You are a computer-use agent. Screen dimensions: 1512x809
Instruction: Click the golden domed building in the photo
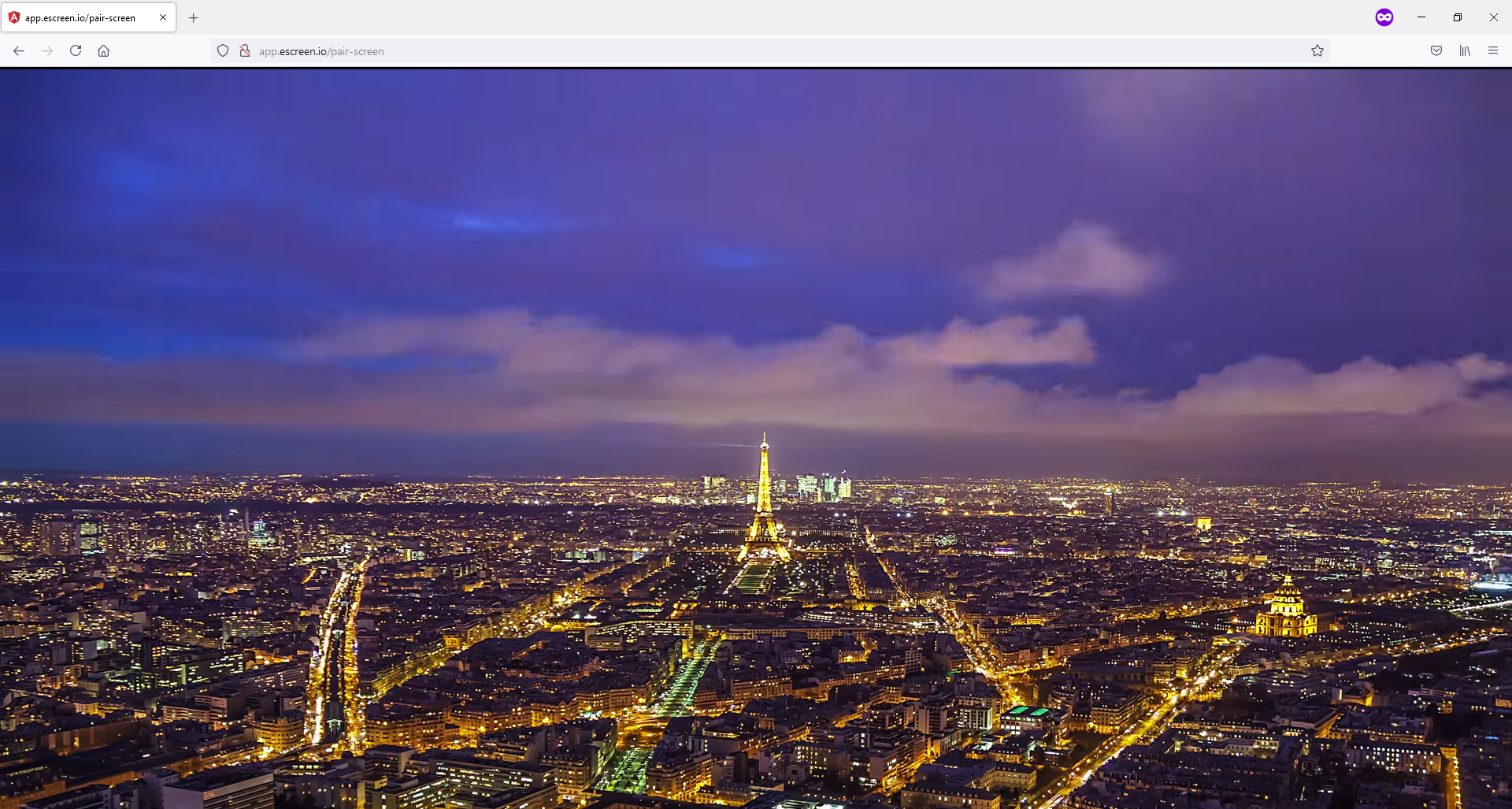[x=1286, y=610]
